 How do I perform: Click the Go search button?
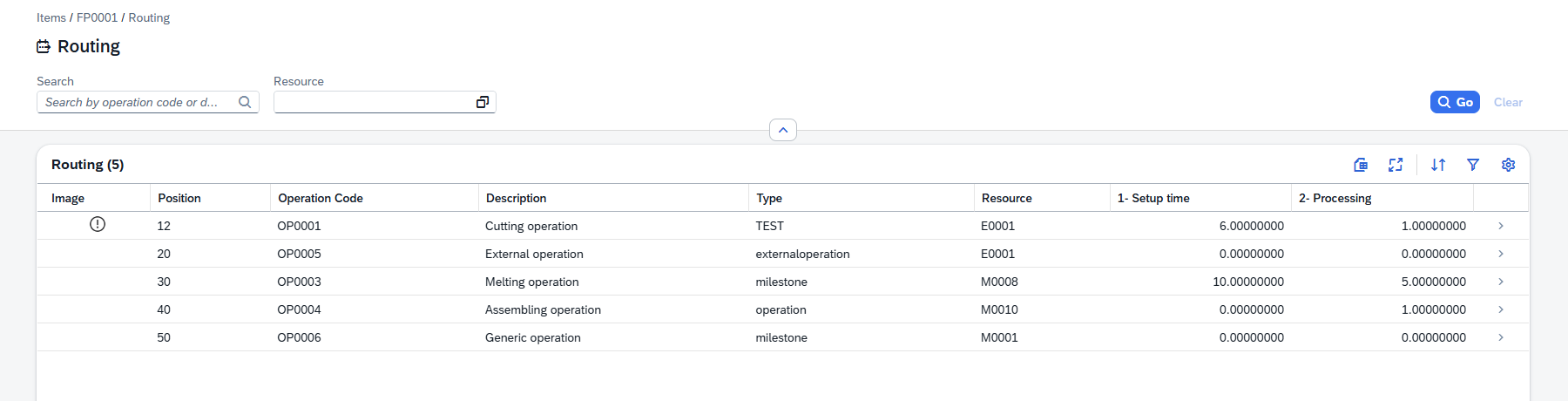[x=1455, y=102]
